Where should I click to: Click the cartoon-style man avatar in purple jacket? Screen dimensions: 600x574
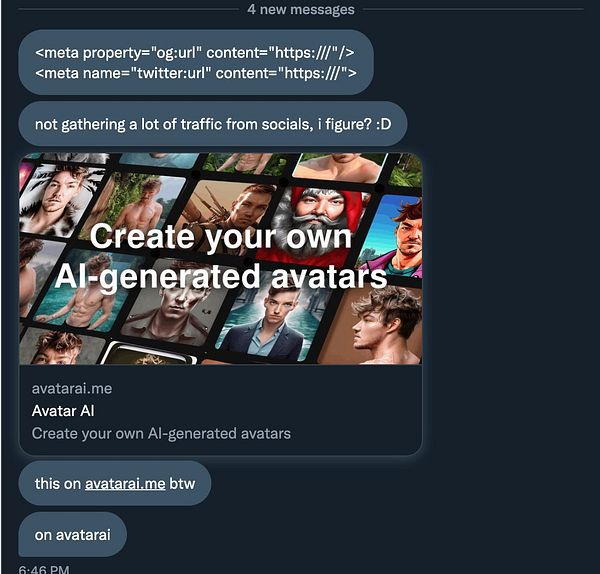pyautogui.click(x=398, y=237)
